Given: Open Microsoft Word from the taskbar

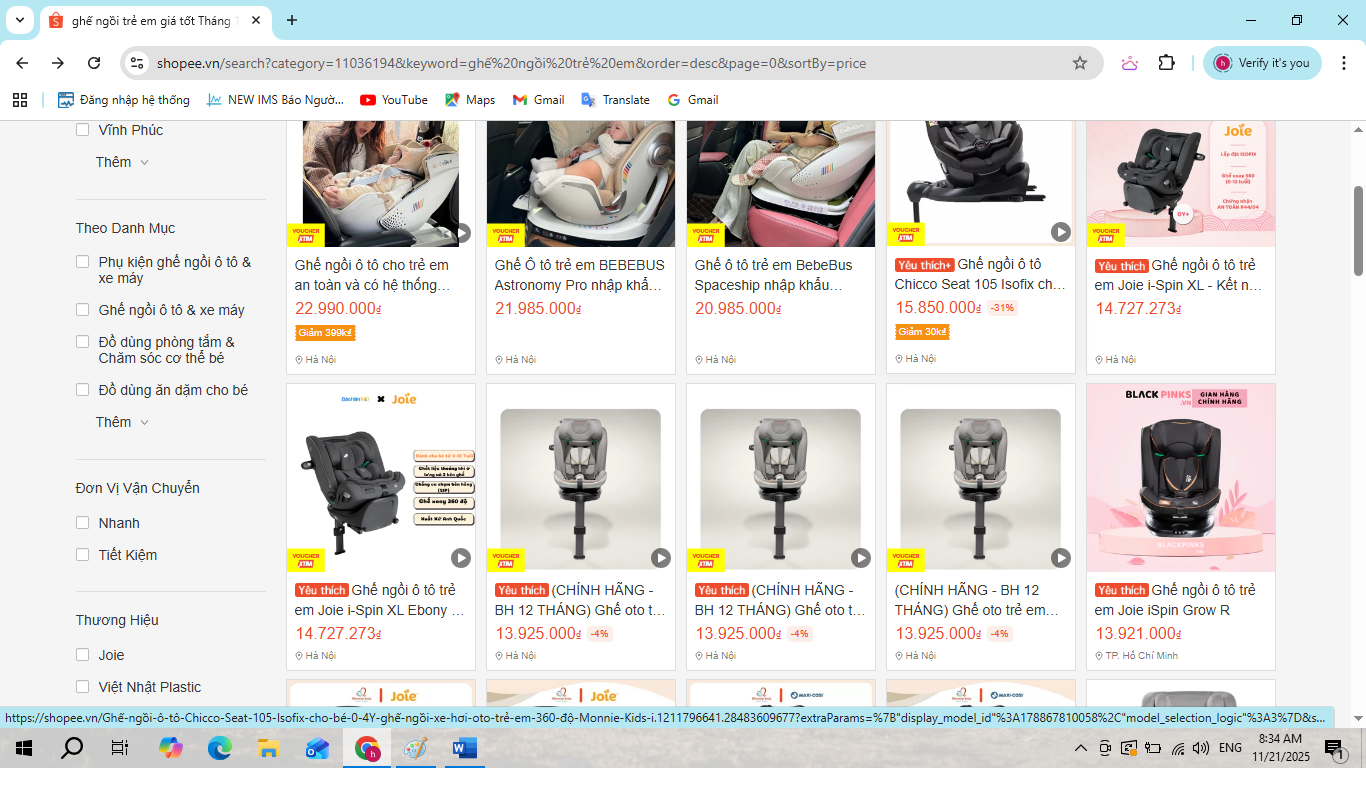Looking at the screenshot, I should [x=465, y=748].
